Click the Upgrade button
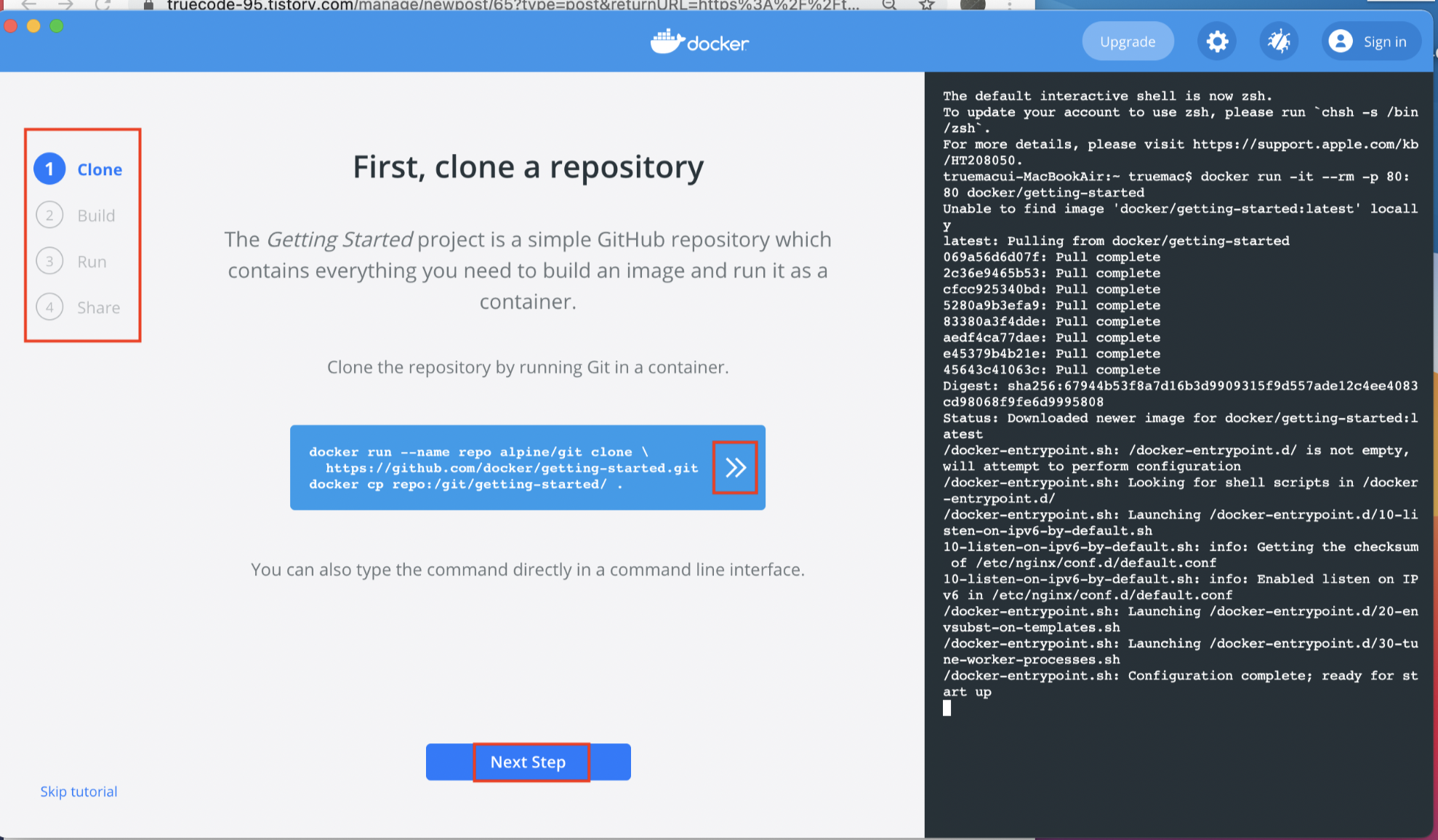 tap(1128, 41)
